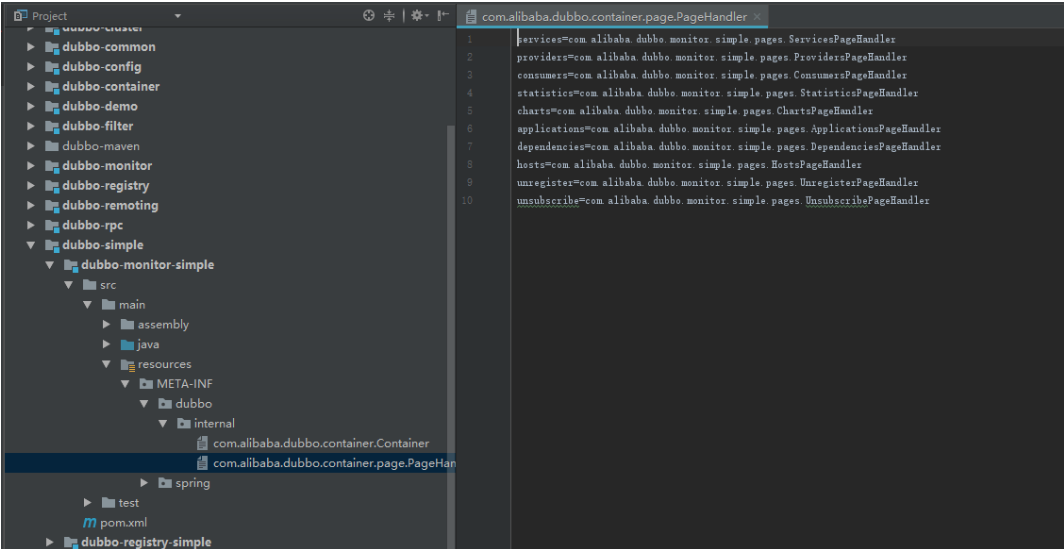Click the dubbo-container module folder icon
Screen dimensions: 1064x549
pyautogui.click(x=52, y=87)
